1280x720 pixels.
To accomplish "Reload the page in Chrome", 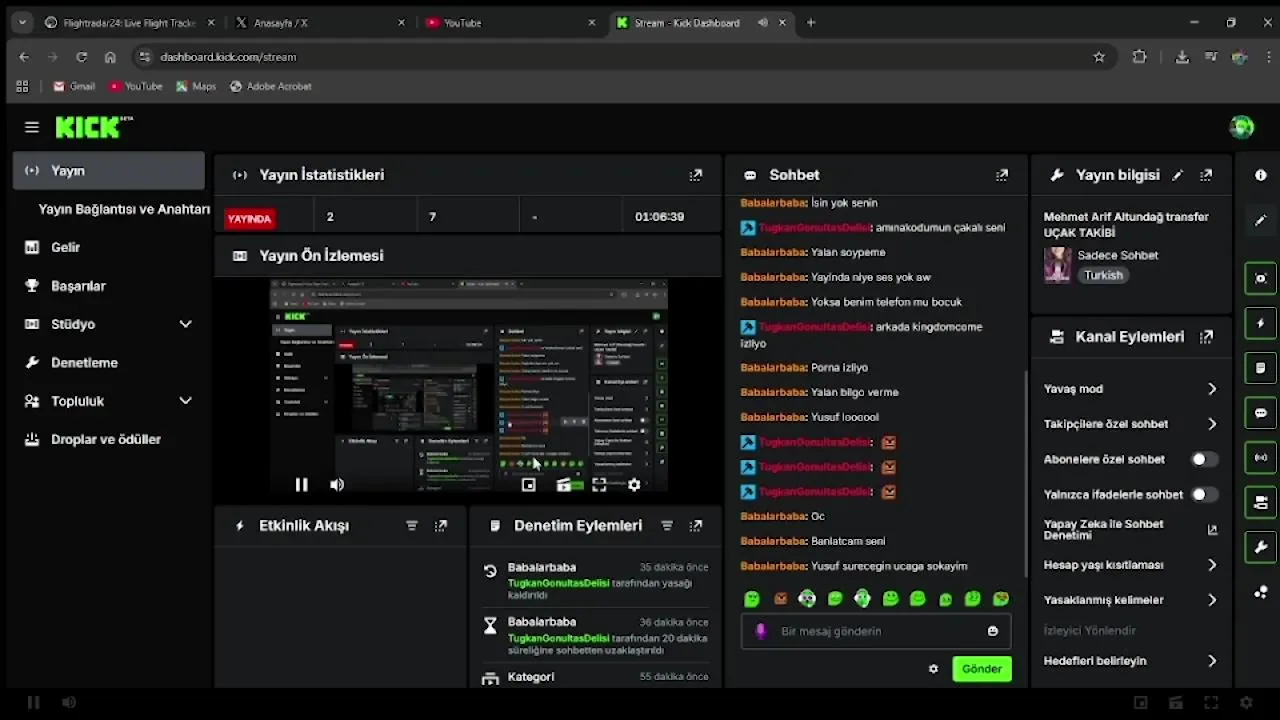I will click(x=82, y=57).
